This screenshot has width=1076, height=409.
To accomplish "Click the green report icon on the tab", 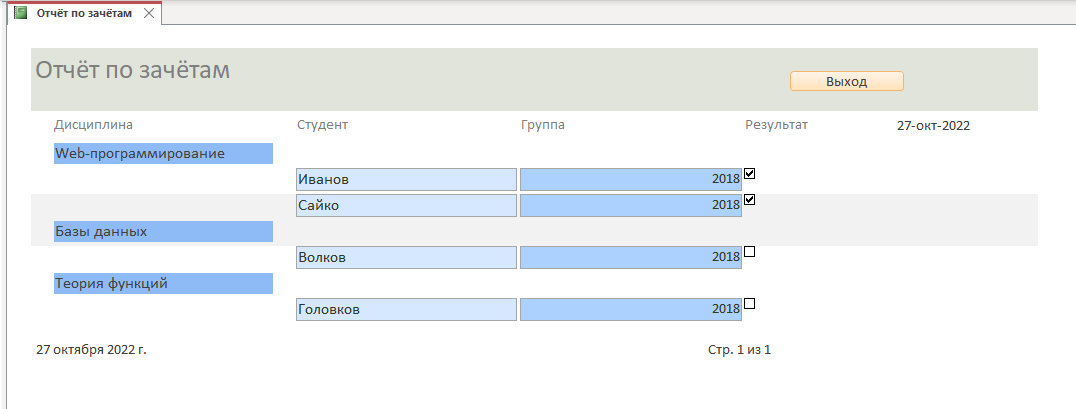I will pos(21,13).
